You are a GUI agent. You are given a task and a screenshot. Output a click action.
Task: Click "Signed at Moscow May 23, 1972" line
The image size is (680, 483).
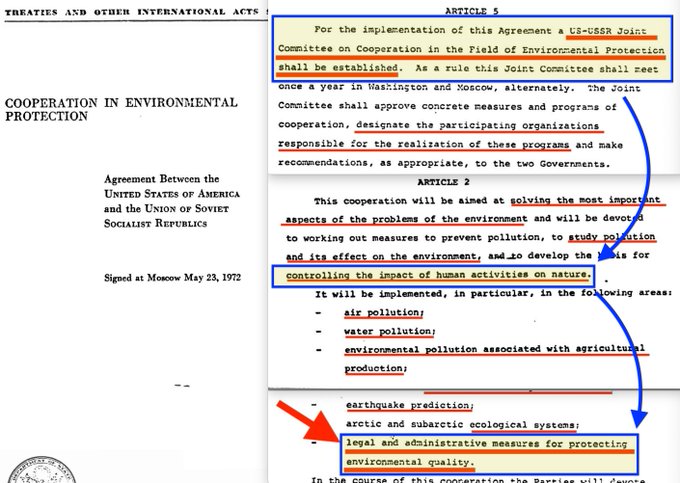click(x=172, y=277)
